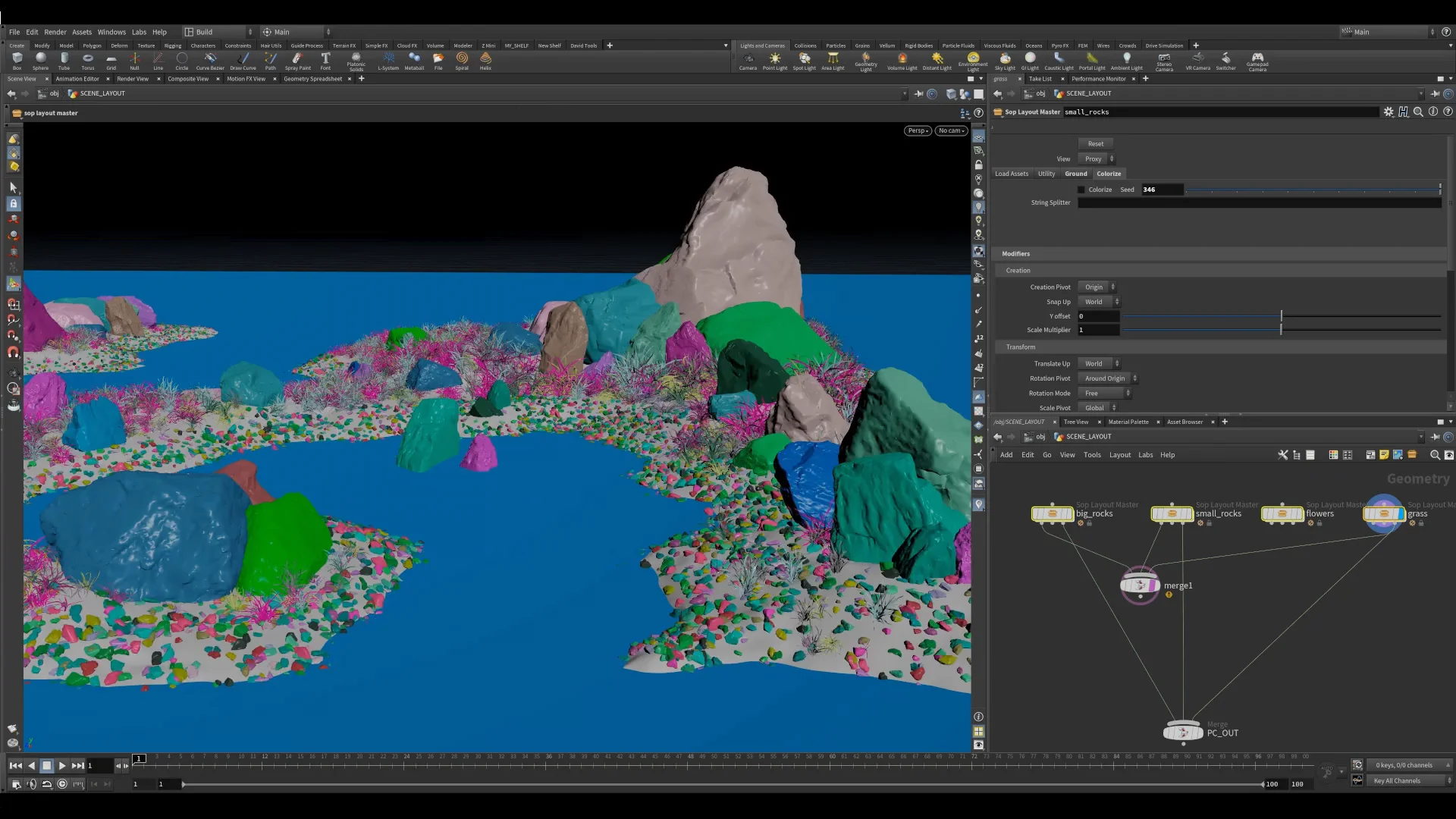1456x819 pixels.
Task: Add a Gamepad Camera from the shelf
Action: 1258,61
